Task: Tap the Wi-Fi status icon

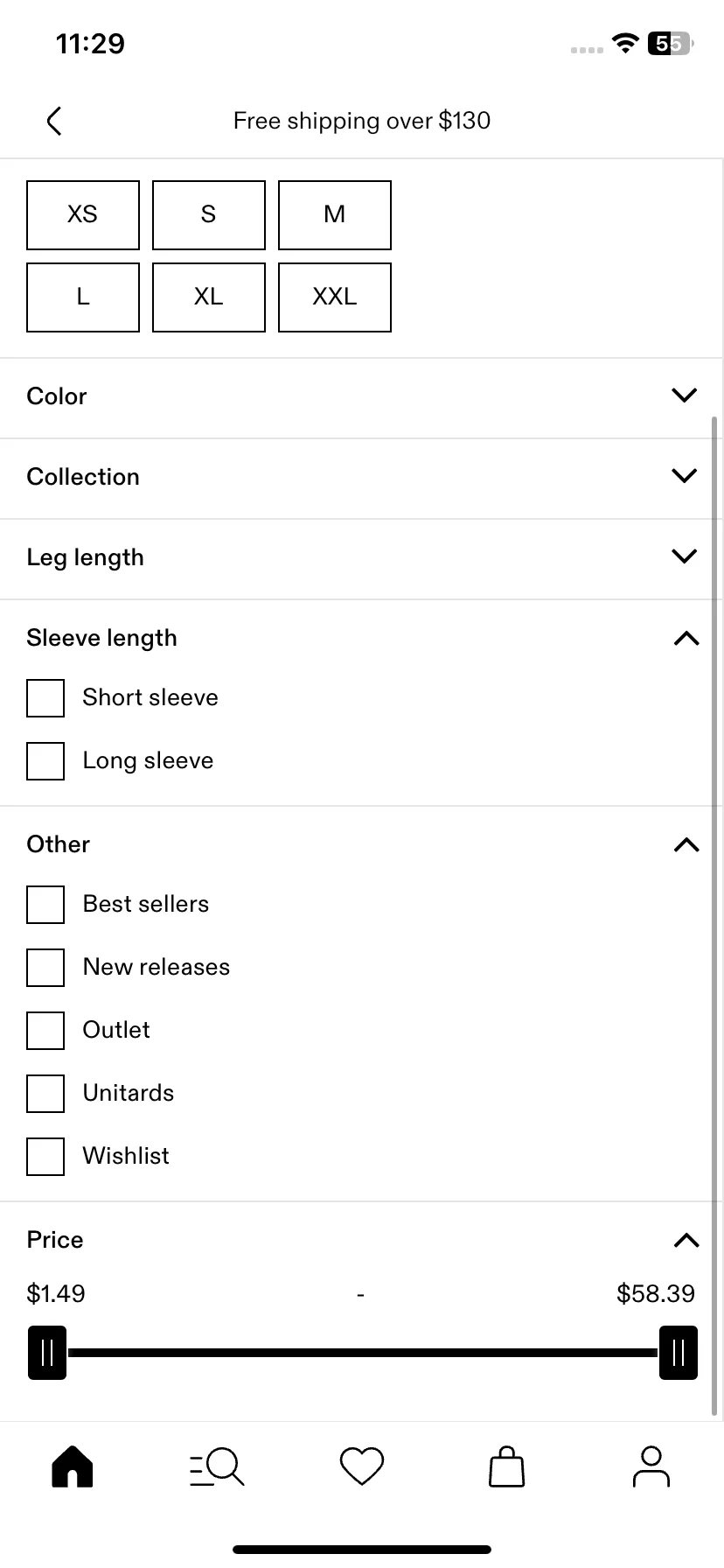Action: point(625,43)
